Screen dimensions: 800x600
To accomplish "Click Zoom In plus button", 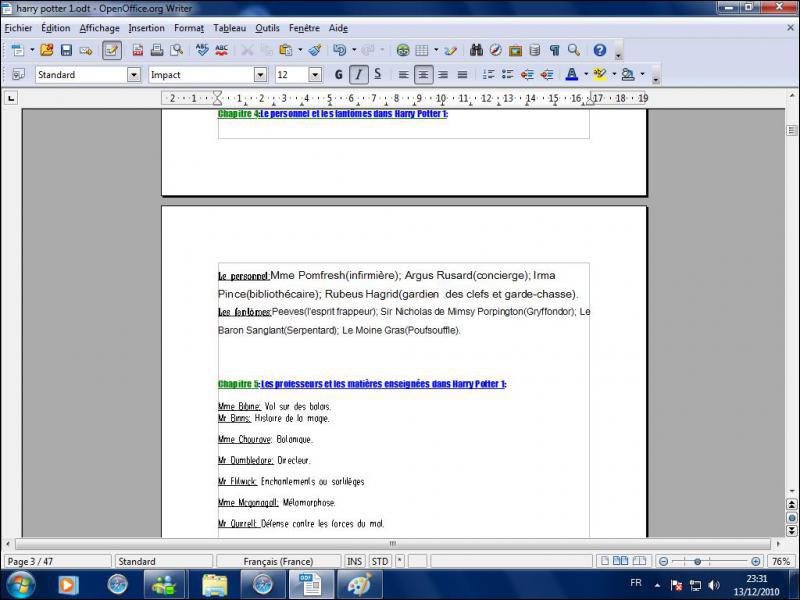I will click(x=756, y=561).
